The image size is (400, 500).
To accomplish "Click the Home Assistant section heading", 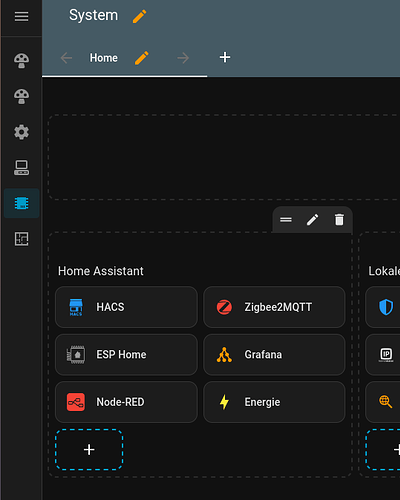I will click(x=101, y=271).
